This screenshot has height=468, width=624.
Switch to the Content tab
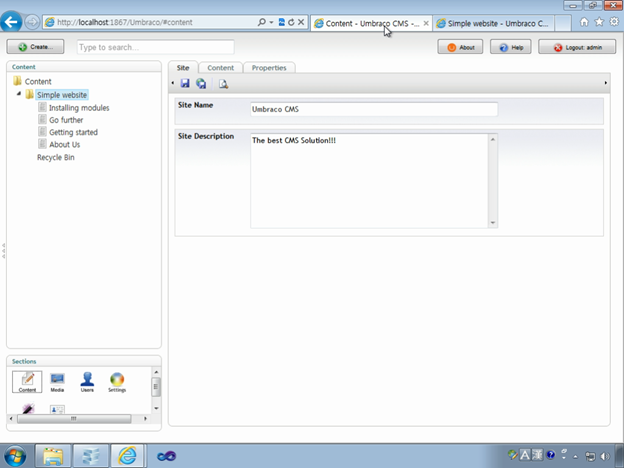[x=220, y=68]
